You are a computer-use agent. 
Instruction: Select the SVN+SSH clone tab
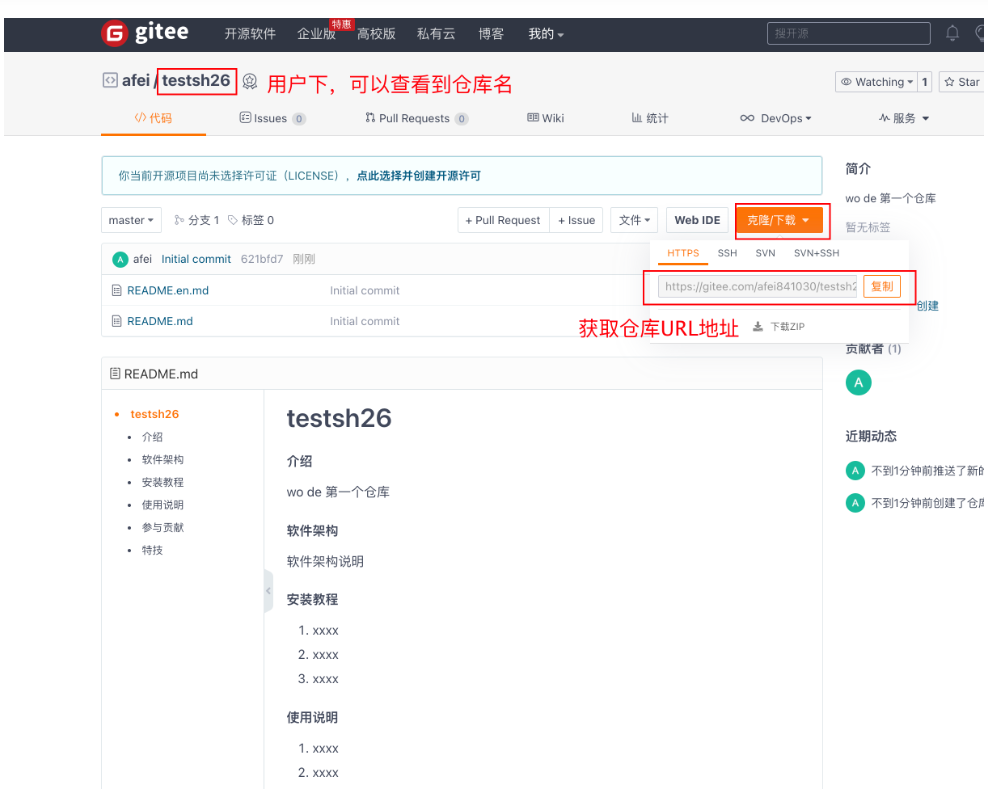(816, 253)
